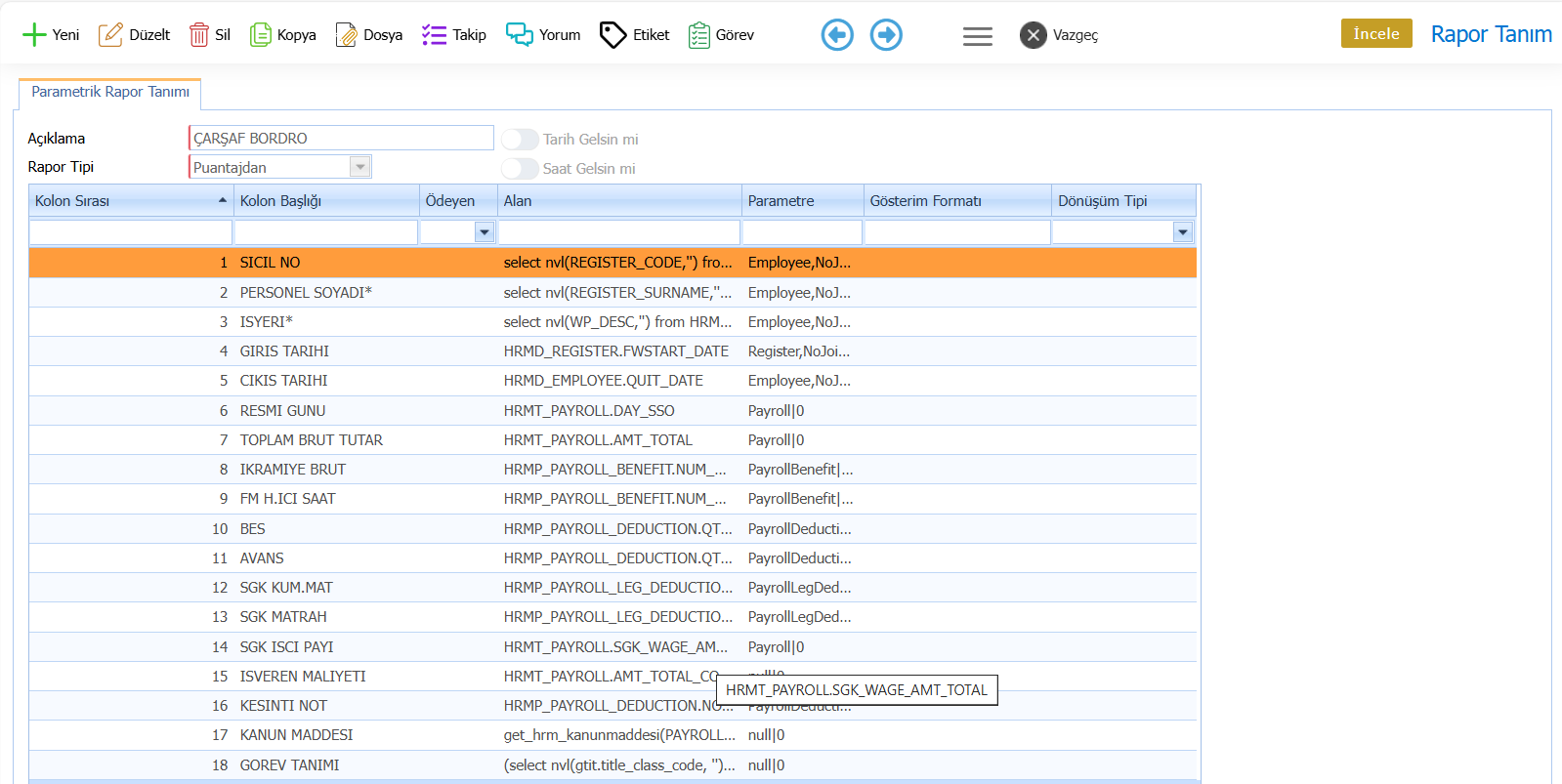Select the Parametrik Rapor Tanımı tab
Screen dimensions: 1562x784
tap(110, 92)
